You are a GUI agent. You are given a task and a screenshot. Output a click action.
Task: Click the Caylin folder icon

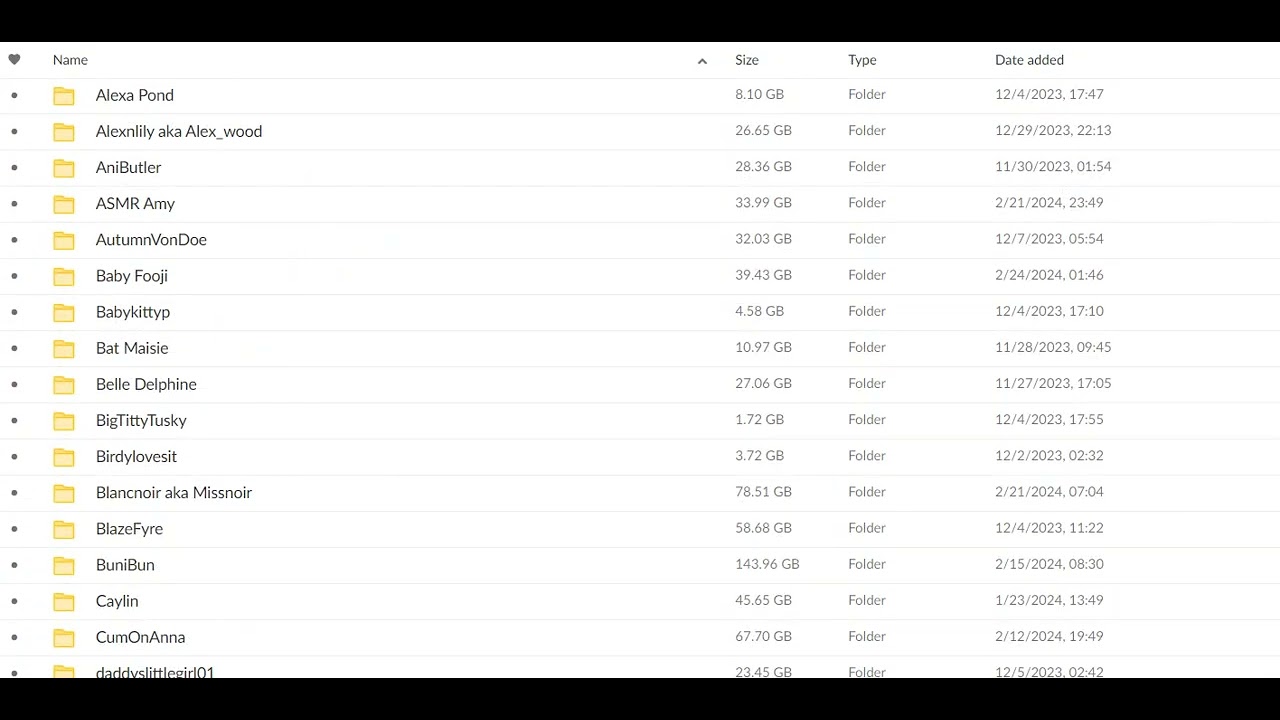click(64, 601)
